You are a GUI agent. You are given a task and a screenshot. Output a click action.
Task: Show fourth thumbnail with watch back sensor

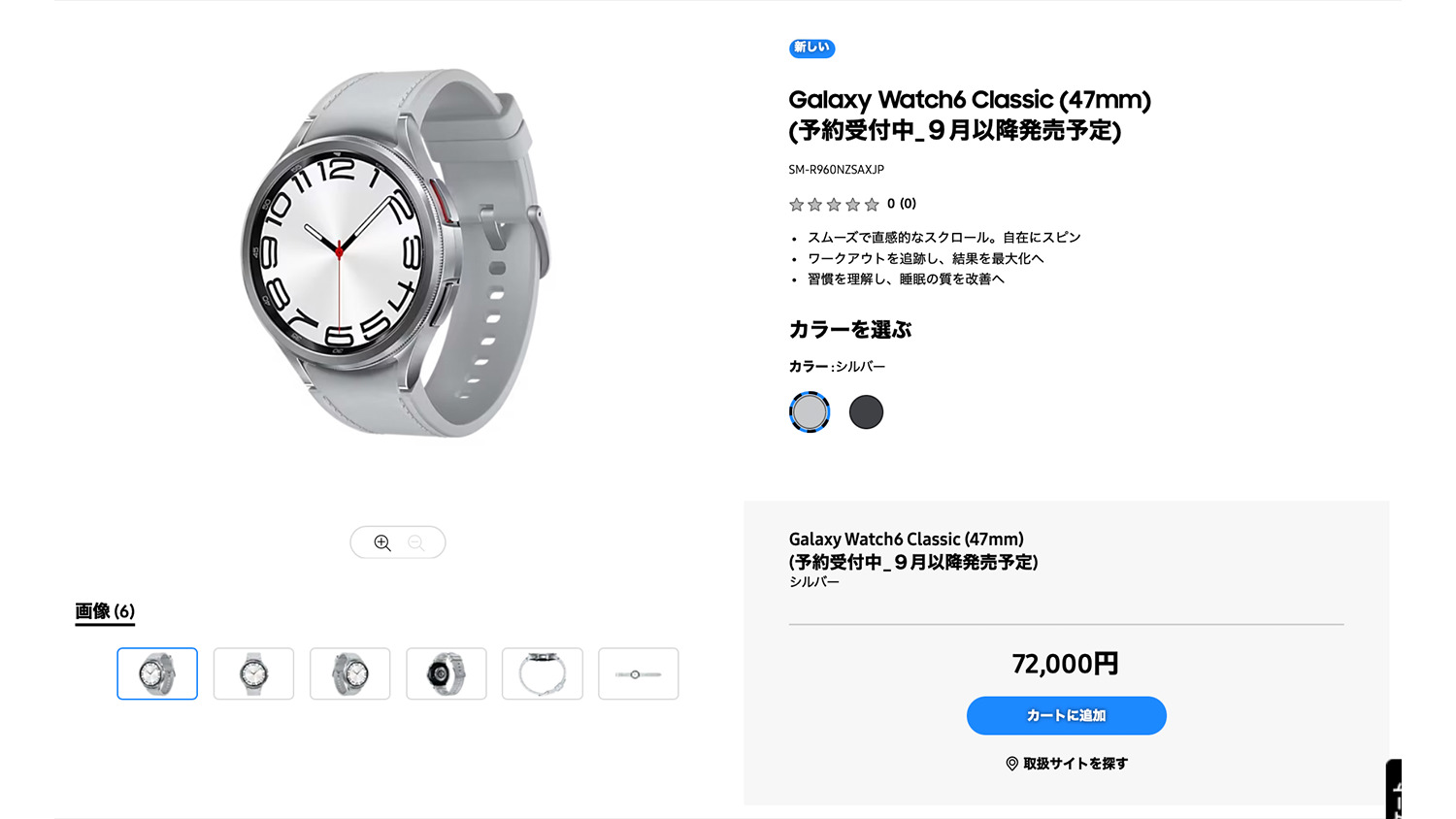tap(446, 673)
